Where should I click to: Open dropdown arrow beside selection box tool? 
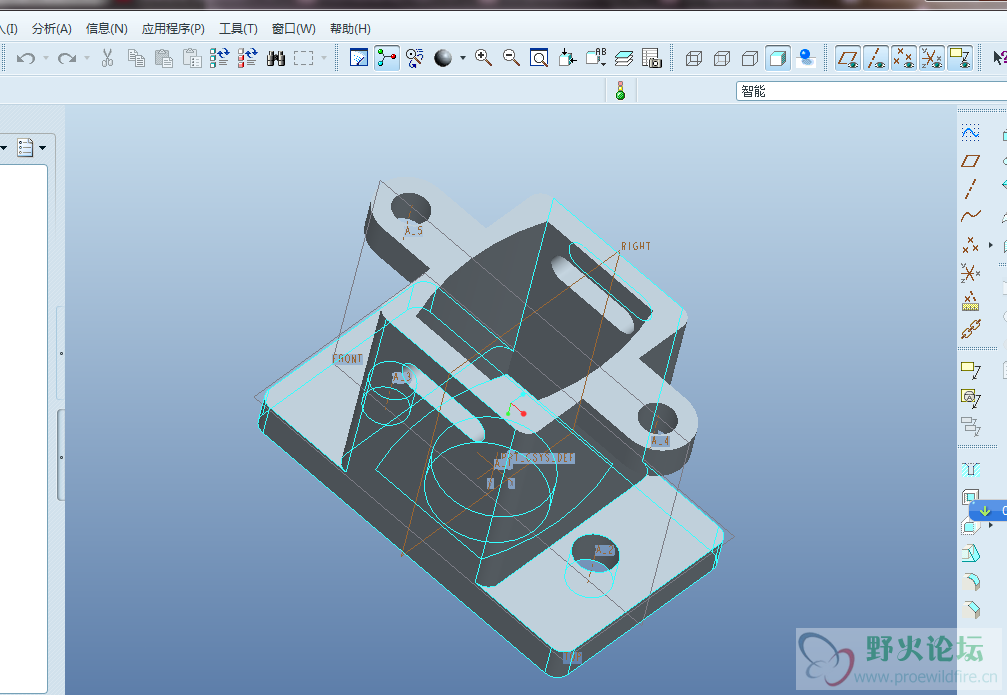pos(324,58)
